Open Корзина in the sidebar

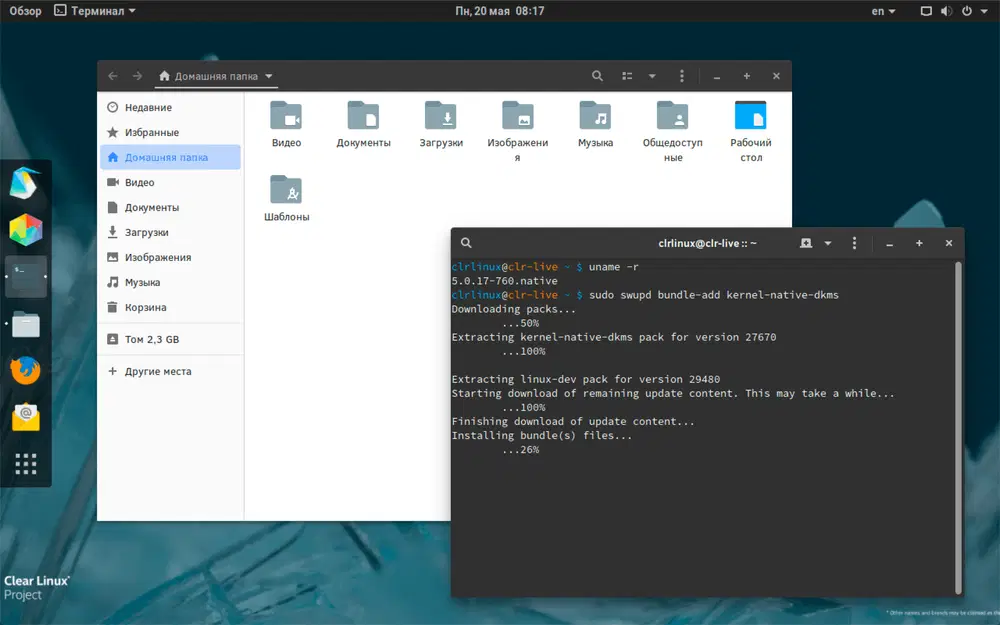point(145,307)
